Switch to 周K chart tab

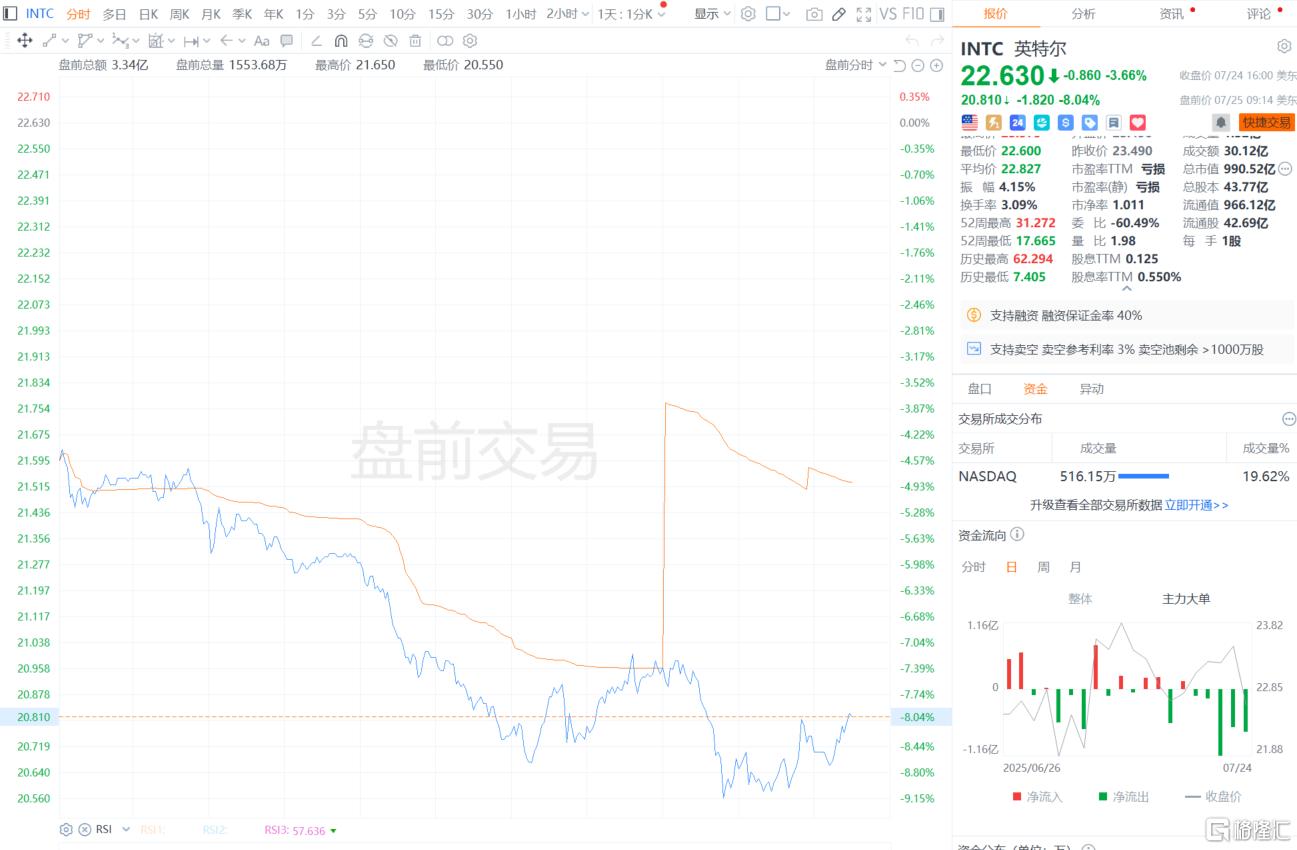(x=179, y=14)
